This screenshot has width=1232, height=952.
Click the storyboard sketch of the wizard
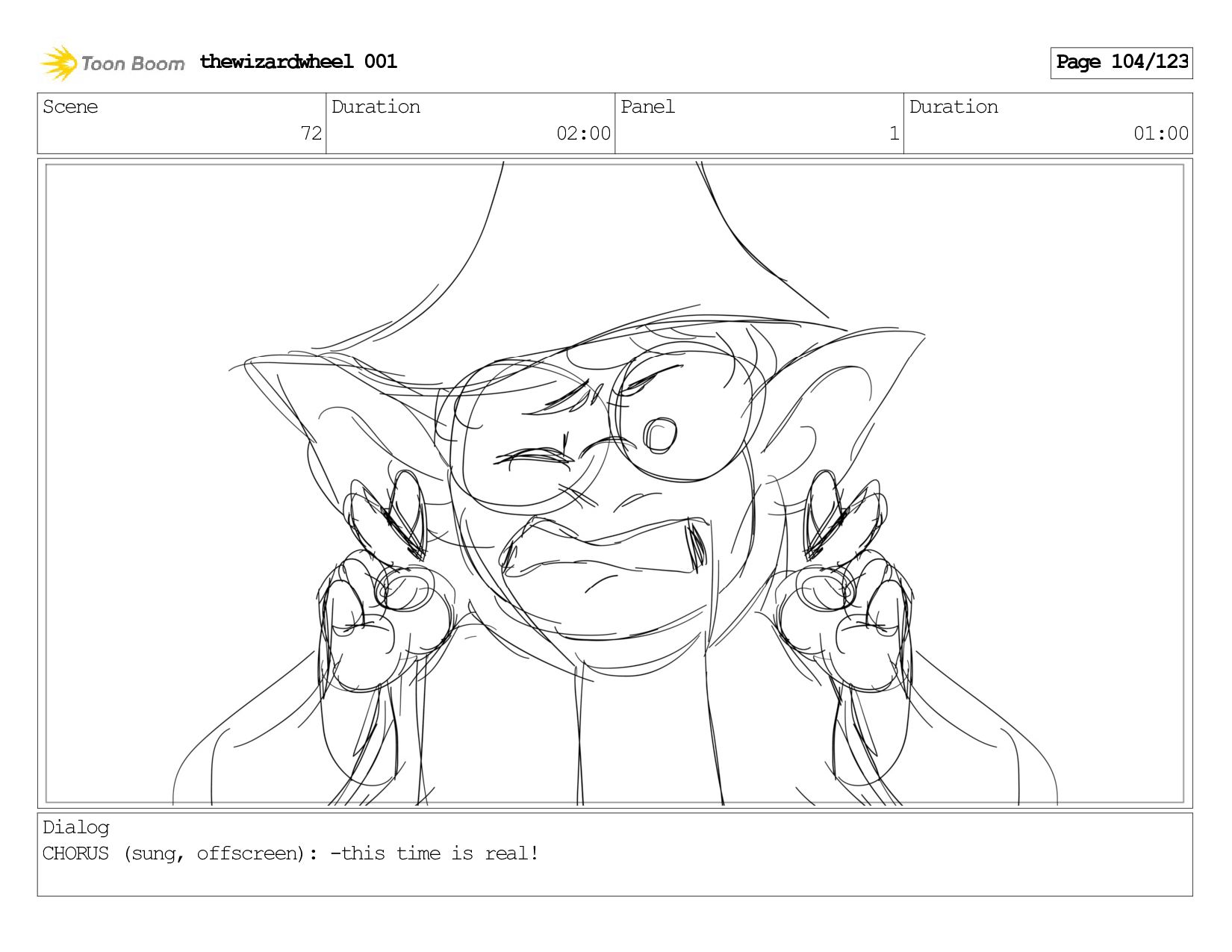pos(615,483)
